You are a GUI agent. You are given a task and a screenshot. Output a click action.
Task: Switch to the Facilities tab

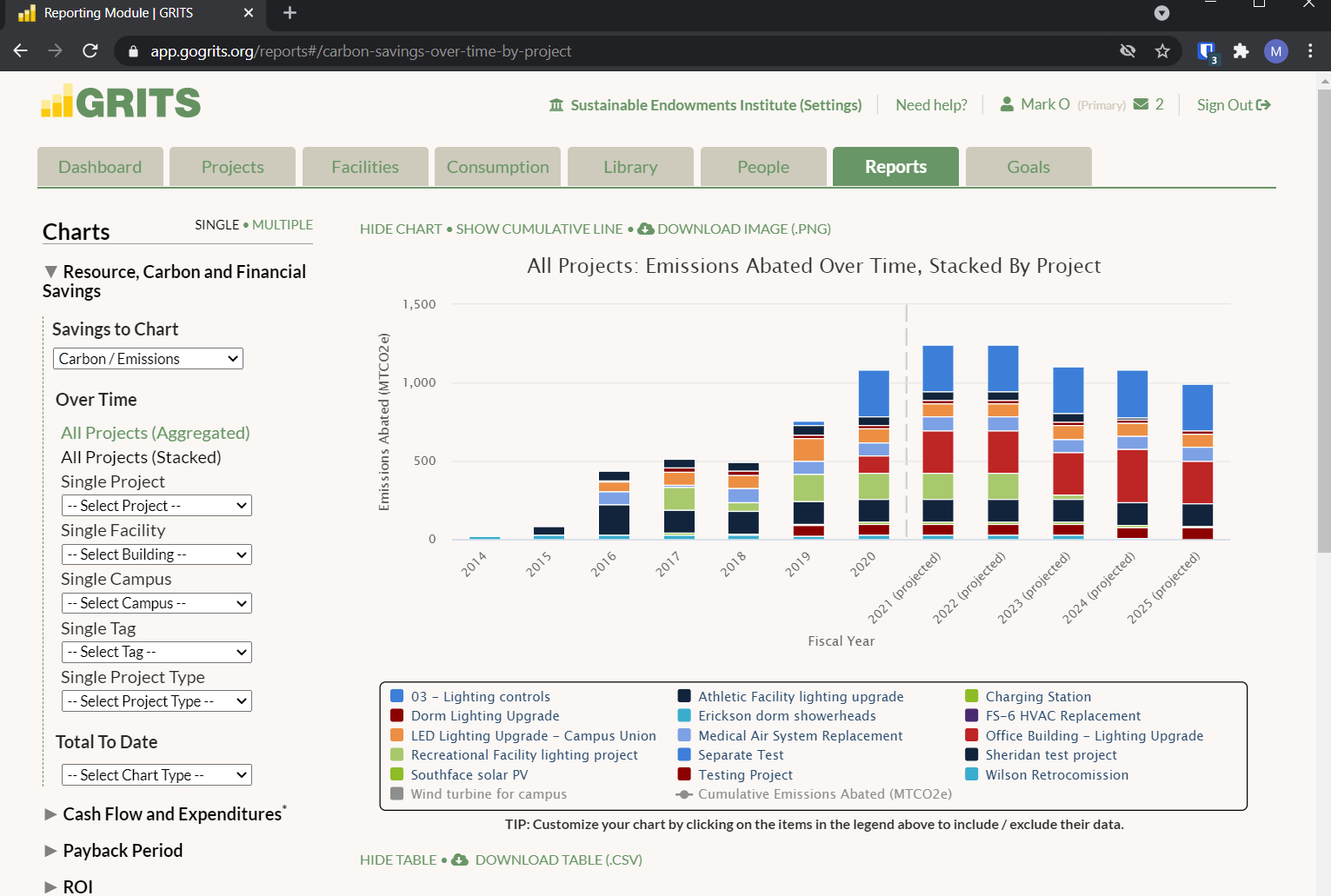pos(365,167)
